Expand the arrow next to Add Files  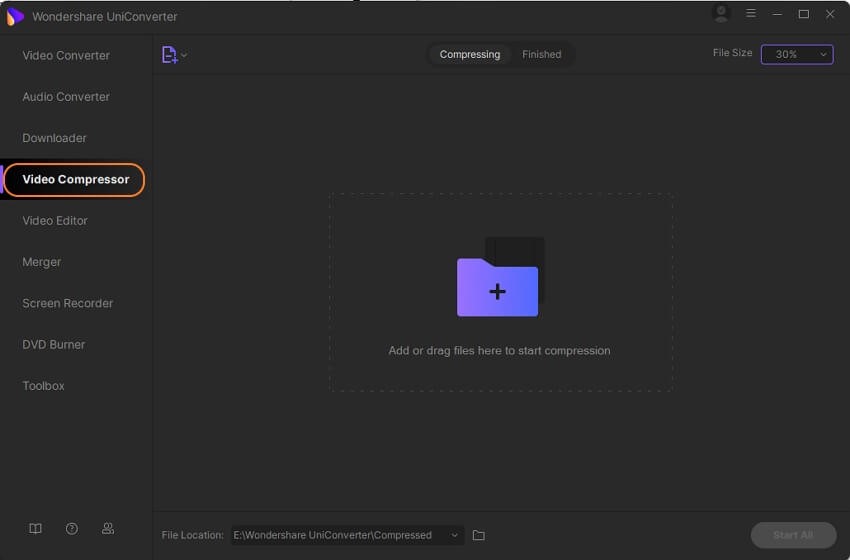pyautogui.click(x=185, y=56)
